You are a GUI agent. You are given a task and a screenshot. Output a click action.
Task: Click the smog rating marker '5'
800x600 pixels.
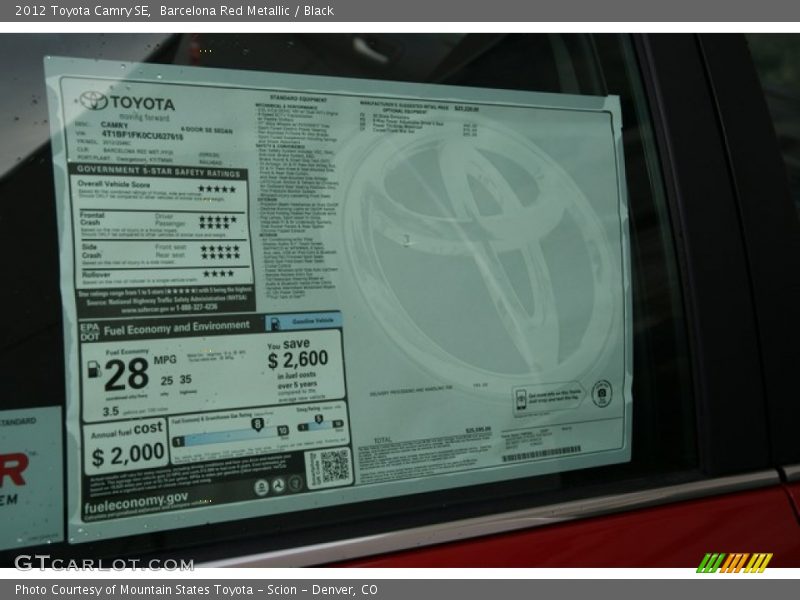319,419
